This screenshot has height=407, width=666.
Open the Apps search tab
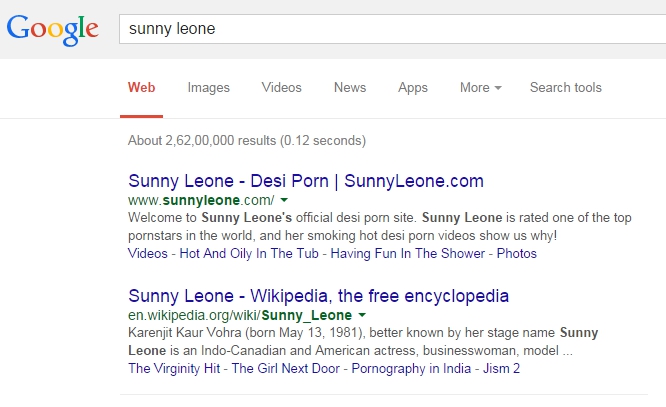[413, 88]
